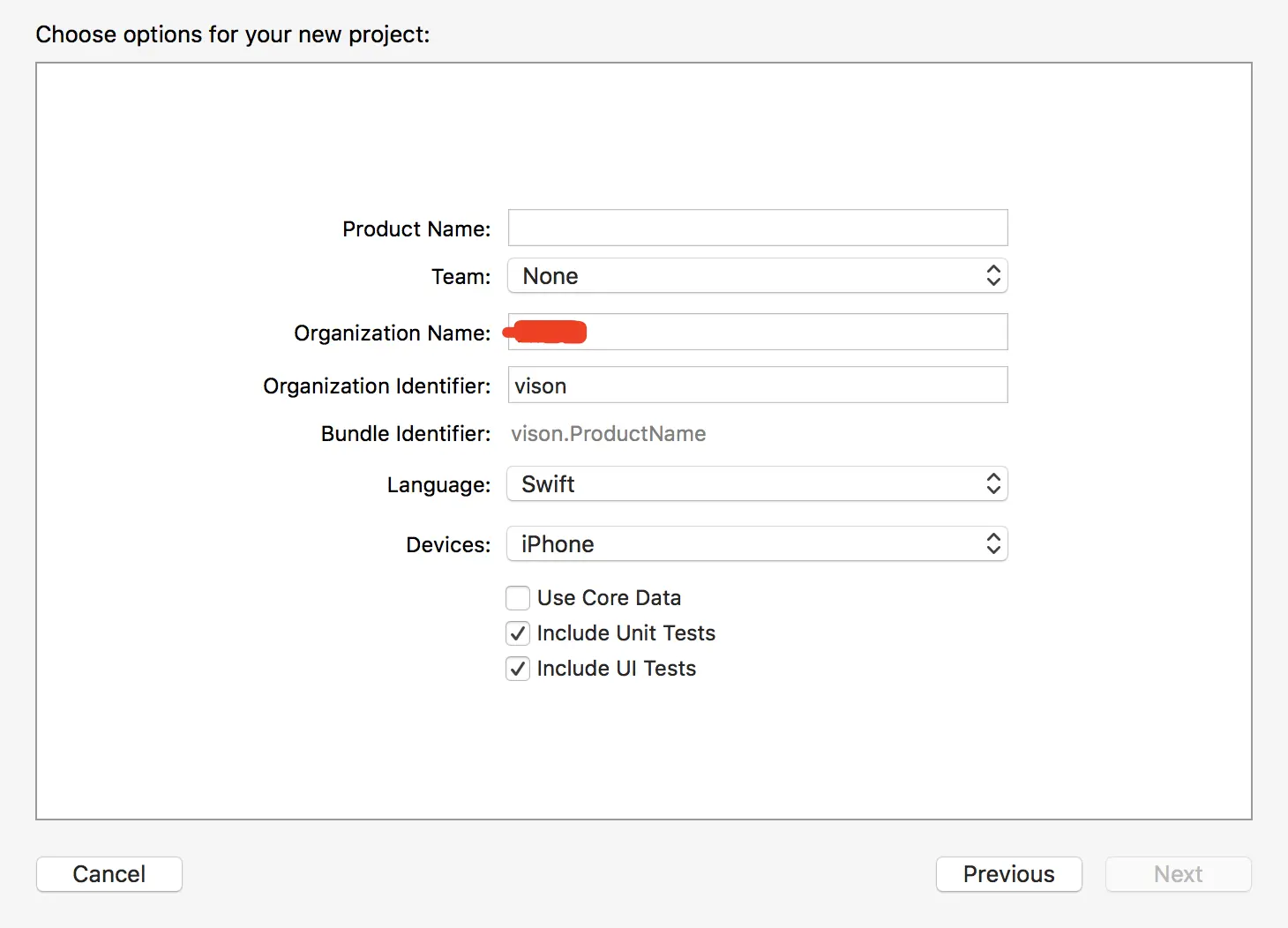Click the iPhone value in the Devices popup
The image size is (1288, 928).
click(x=558, y=544)
